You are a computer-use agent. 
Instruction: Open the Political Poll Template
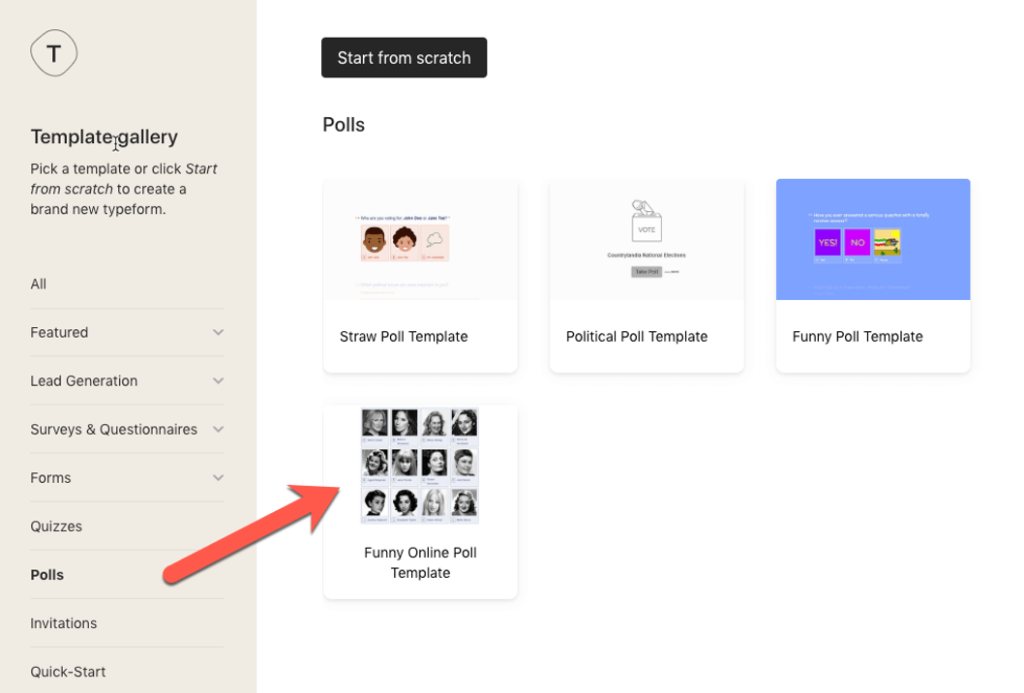[646, 276]
